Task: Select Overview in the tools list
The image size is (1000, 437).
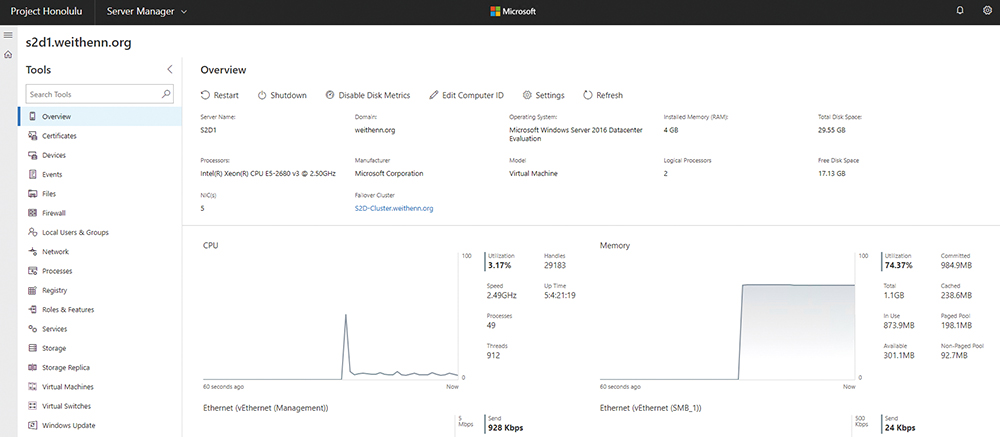Action: click(x=99, y=116)
